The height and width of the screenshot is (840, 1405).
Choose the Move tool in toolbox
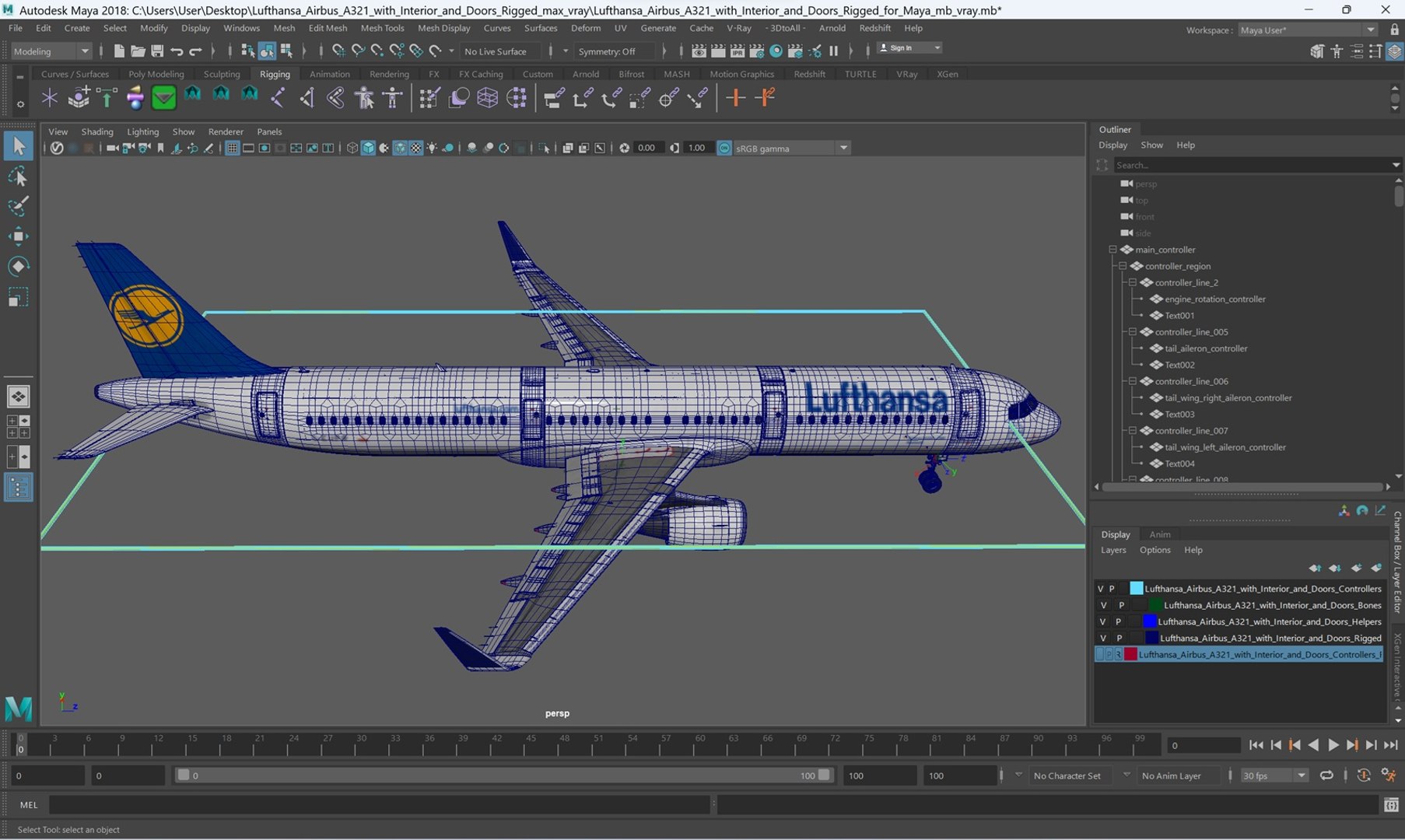pyautogui.click(x=18, y=236)
